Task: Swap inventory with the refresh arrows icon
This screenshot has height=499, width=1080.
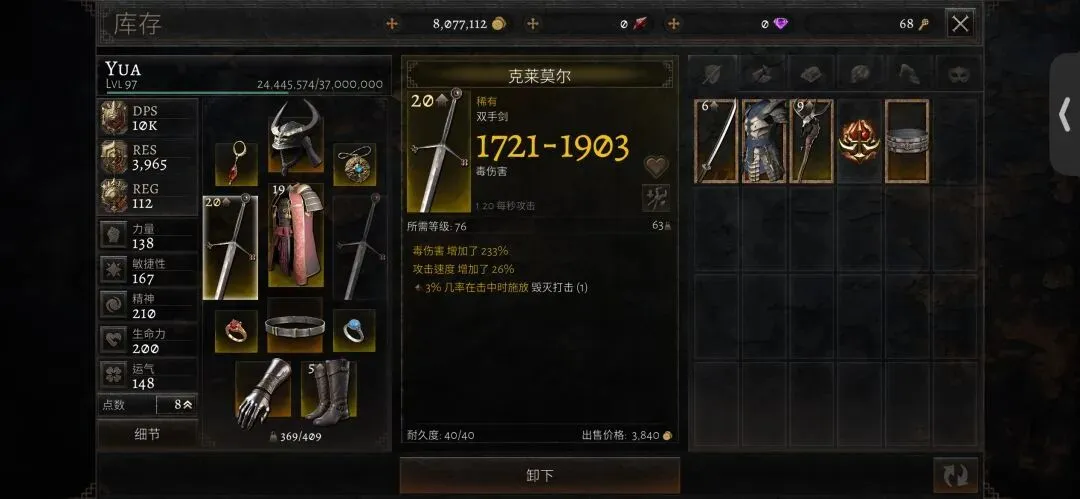Action: point(955,475)
